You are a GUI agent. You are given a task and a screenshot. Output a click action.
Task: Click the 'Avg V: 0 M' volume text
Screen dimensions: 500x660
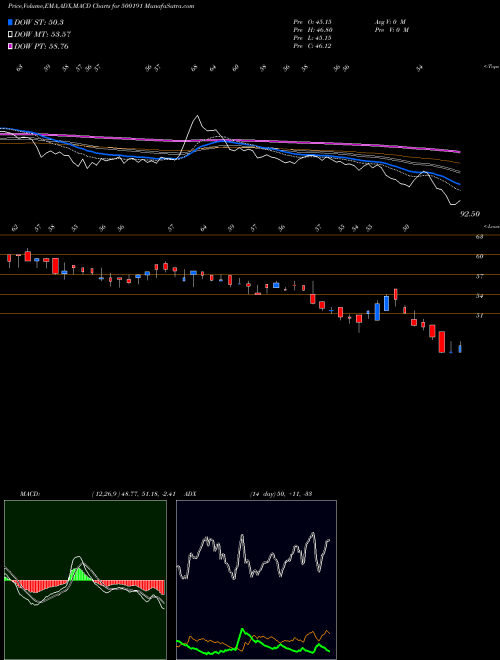pyautogui.click(x=391, y=22)
